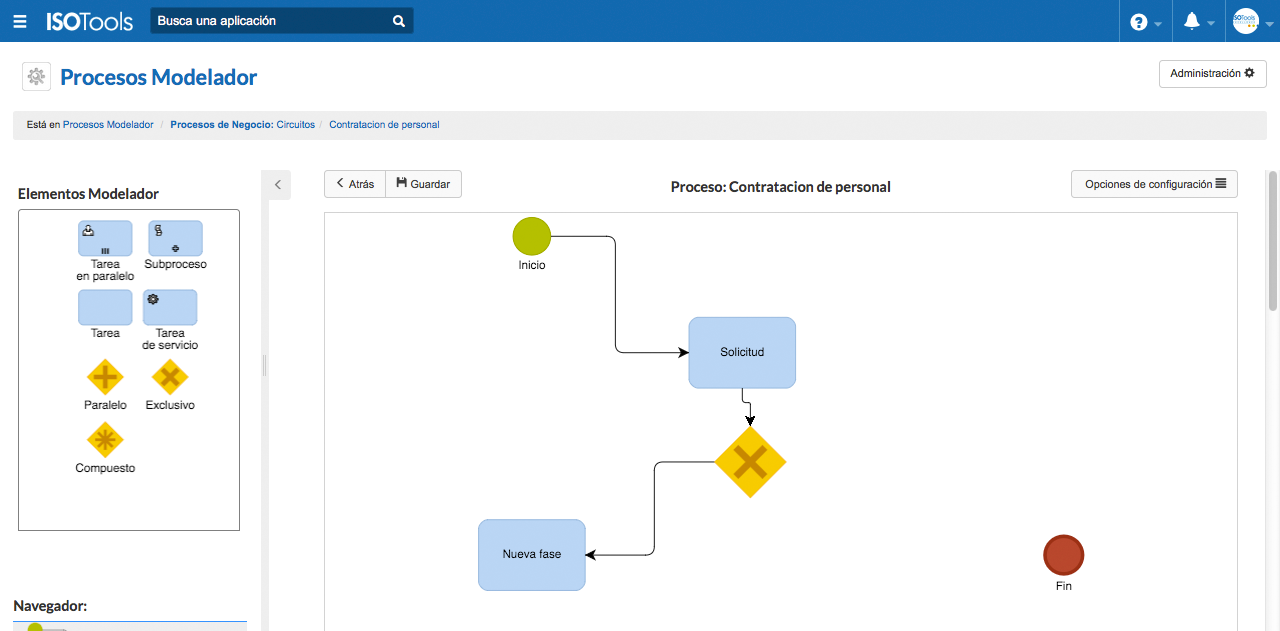Select the Tarea en paralelo element
Viewport: 1280px width, 631px height.
click(x=105, y=238)
